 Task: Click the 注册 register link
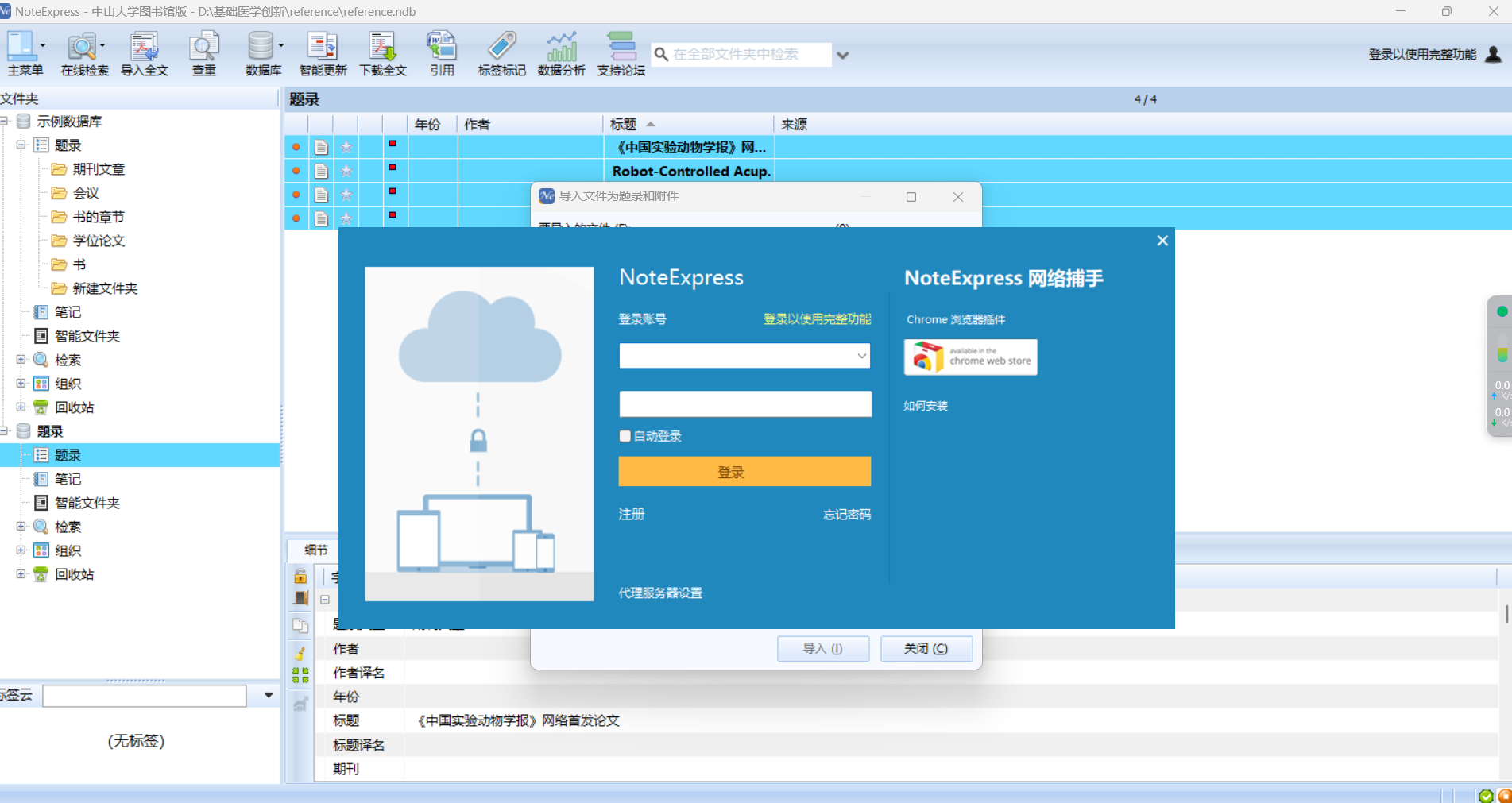[632, 515]
